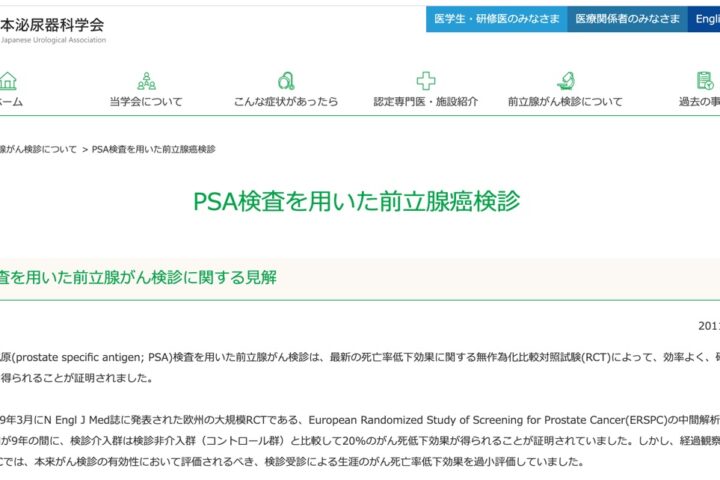Screen dimensions: 720x480
Task: Click the date text starting 201
Action: (709, 326)
